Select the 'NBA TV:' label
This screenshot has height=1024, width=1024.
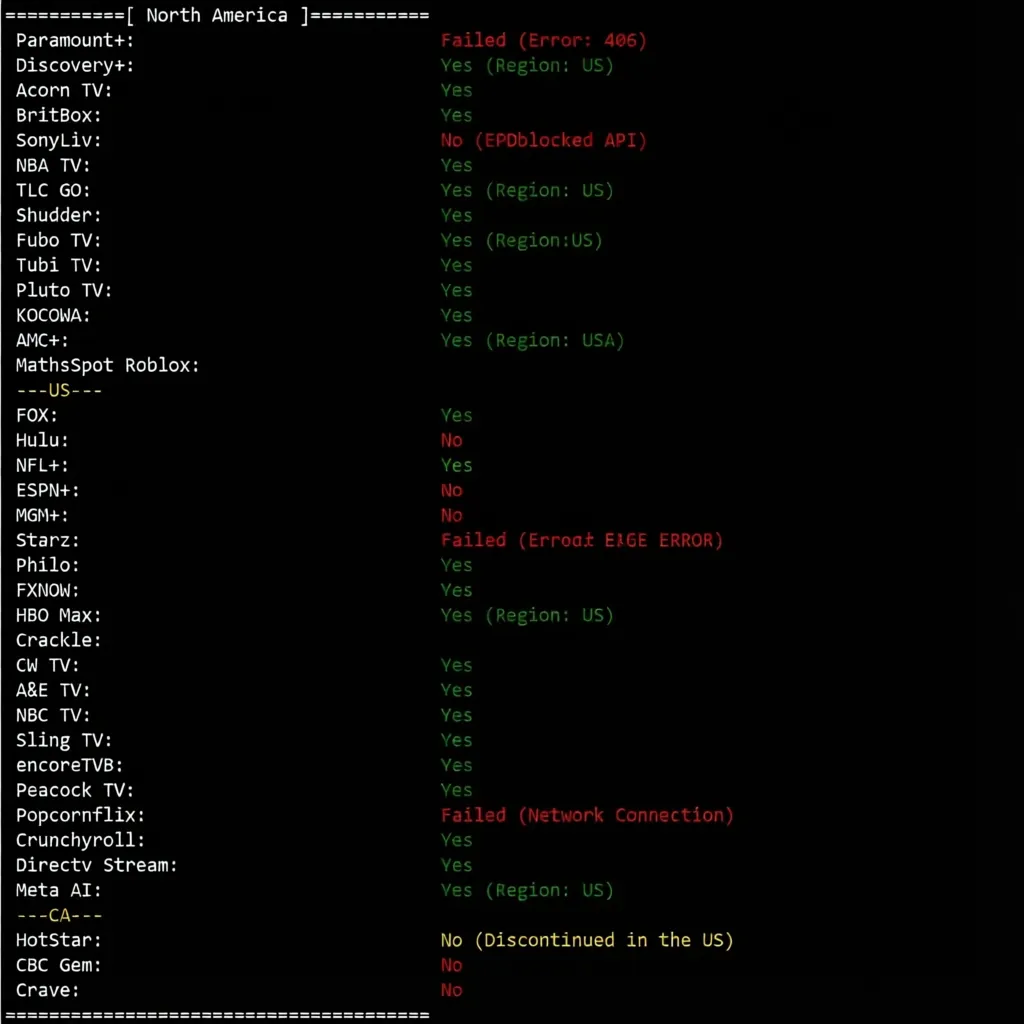(53, 165)
